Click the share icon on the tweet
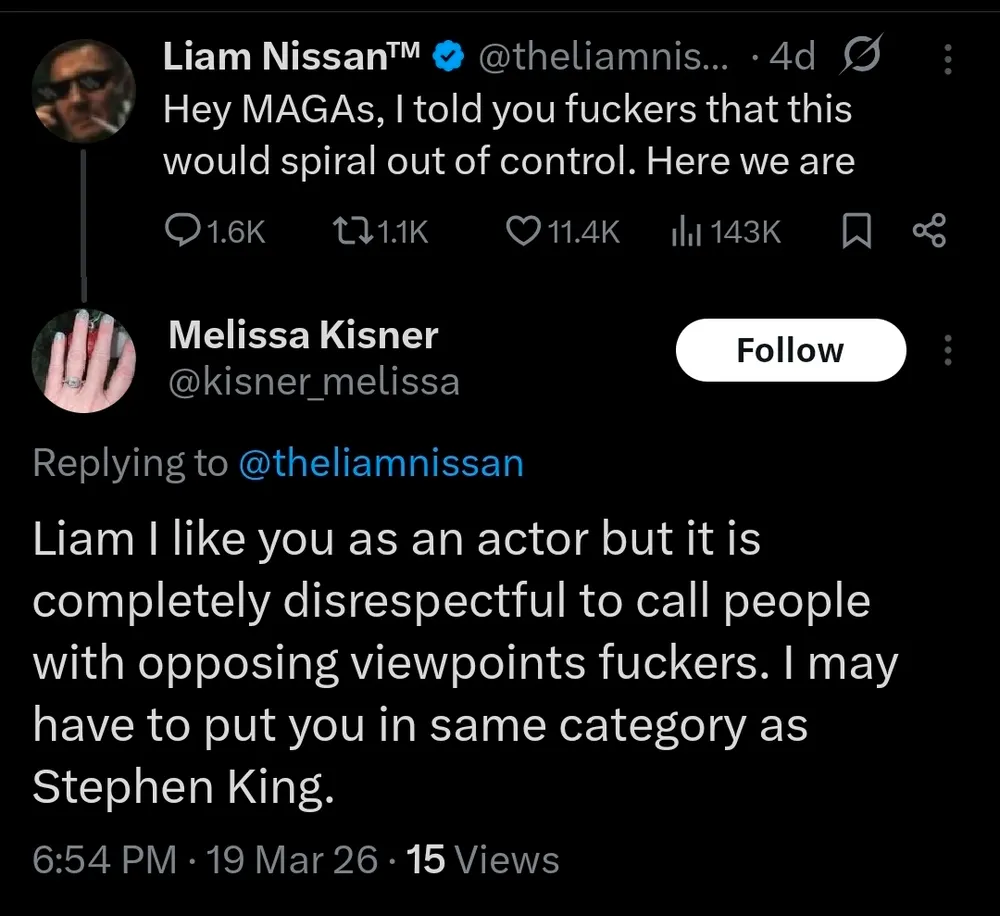This screenshot has width=1000, height=916. [x=929, y=232]
